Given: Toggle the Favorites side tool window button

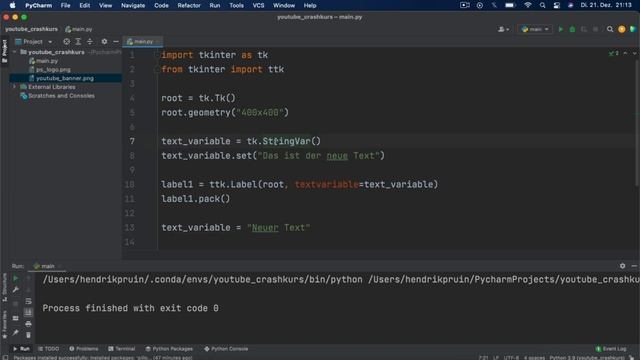Looking at the screenshot, I should click(4, 324).
